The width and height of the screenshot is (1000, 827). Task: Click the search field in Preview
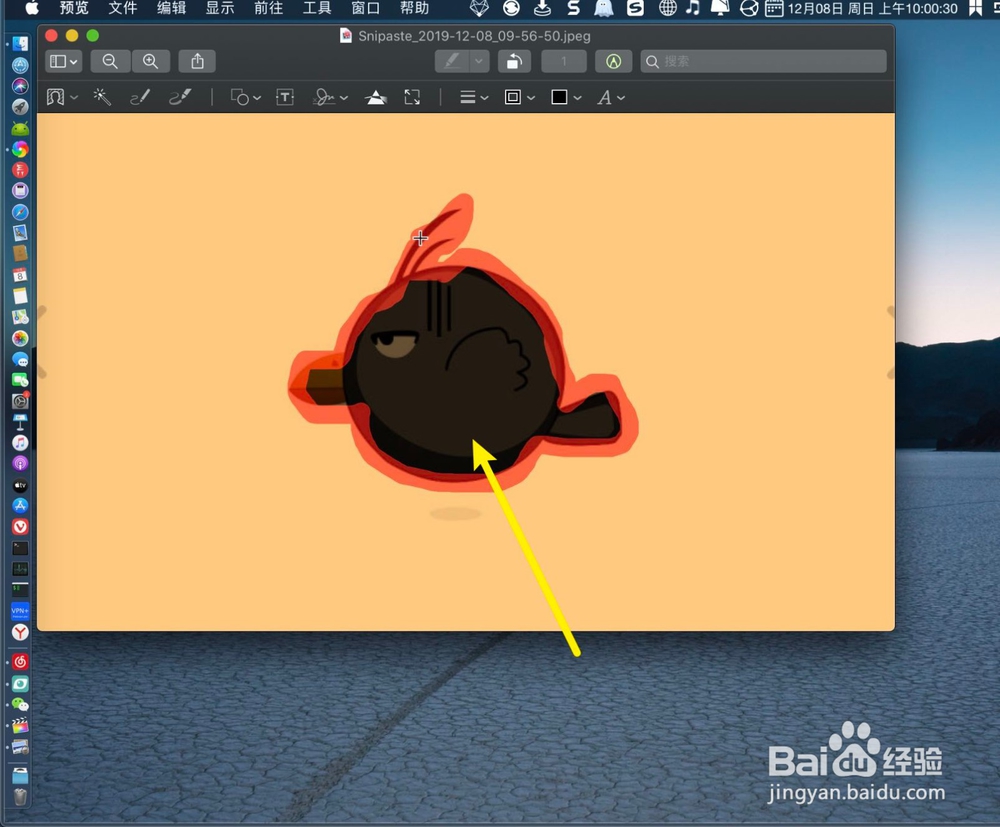(x=763, y=61)
